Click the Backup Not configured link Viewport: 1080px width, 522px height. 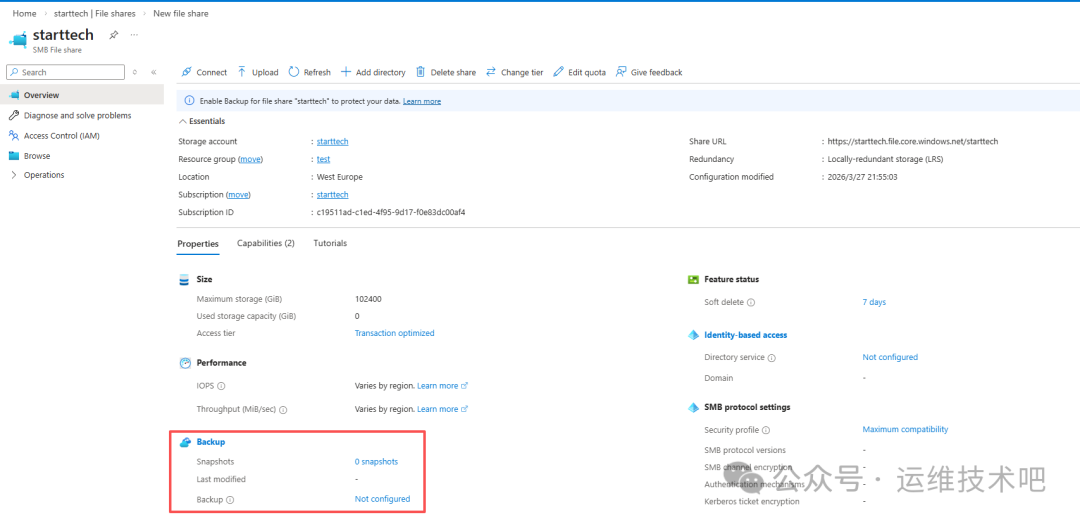[x=382, y=499]
